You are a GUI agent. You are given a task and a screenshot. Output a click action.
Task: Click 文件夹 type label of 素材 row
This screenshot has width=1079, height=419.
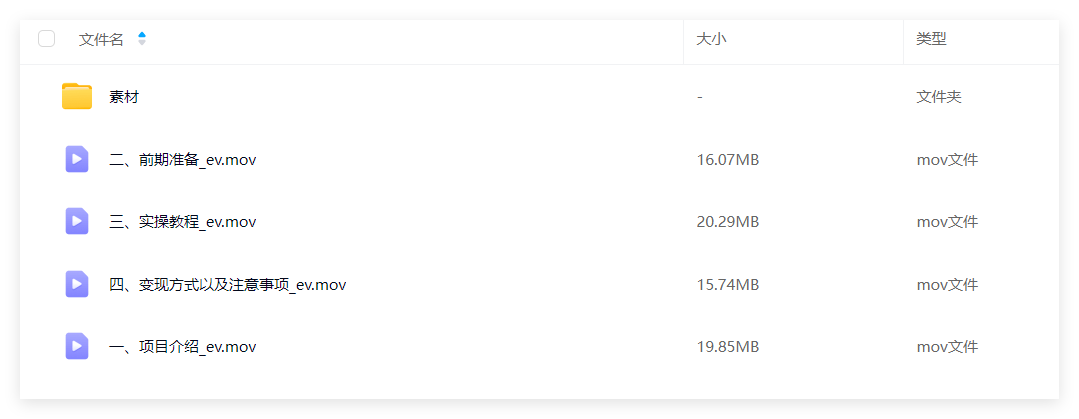click(939, 97)
